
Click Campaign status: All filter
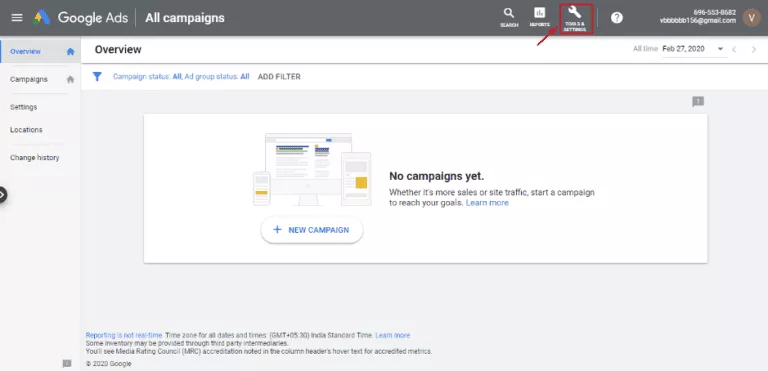click(147, 76)
